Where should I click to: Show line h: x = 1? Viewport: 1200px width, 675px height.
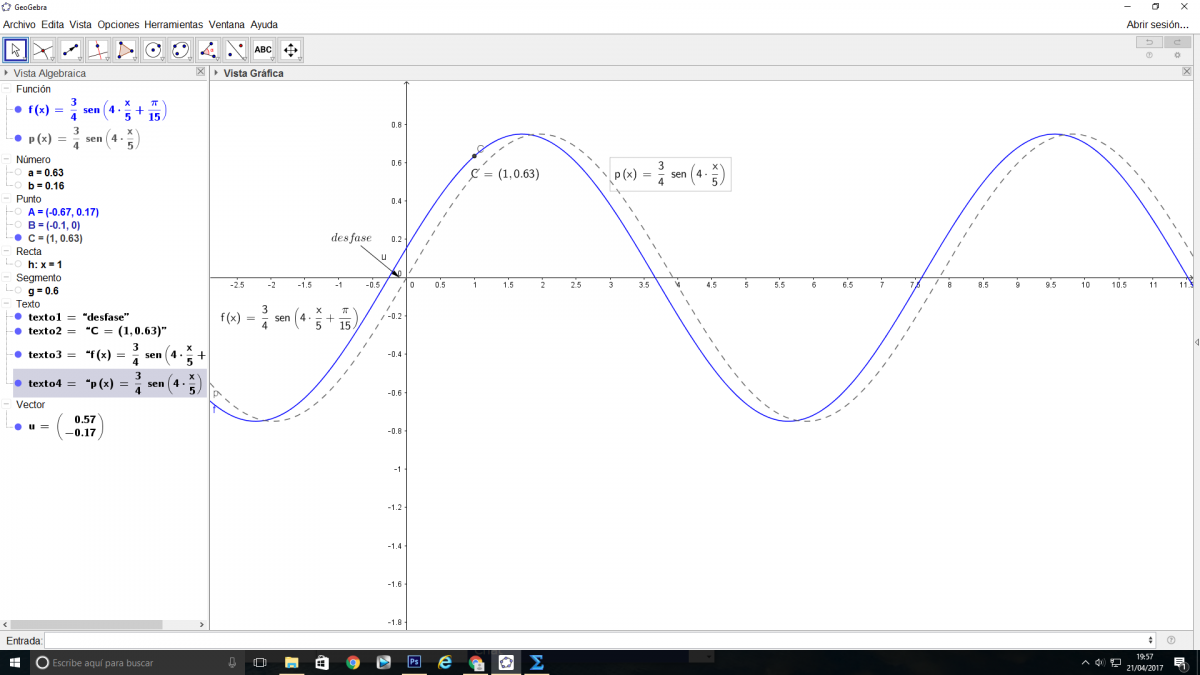point(18,265)
